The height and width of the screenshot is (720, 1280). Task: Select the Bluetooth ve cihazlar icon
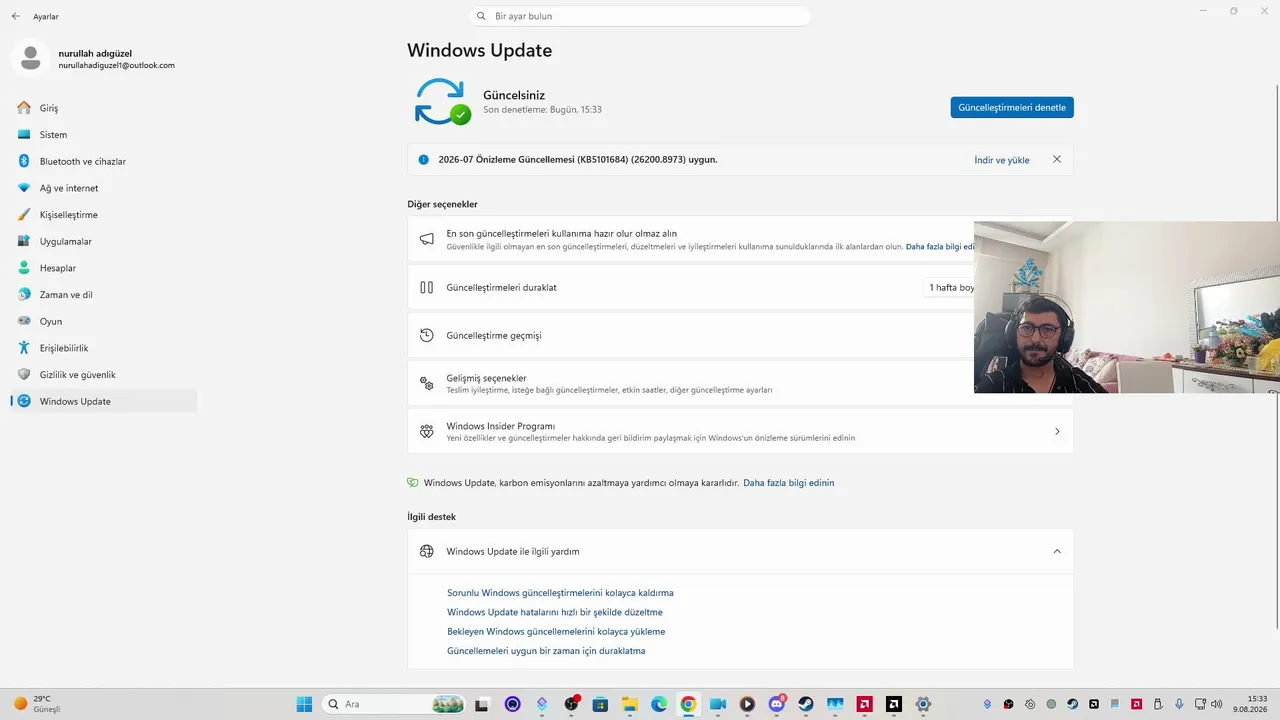click(x=24, y=161)
